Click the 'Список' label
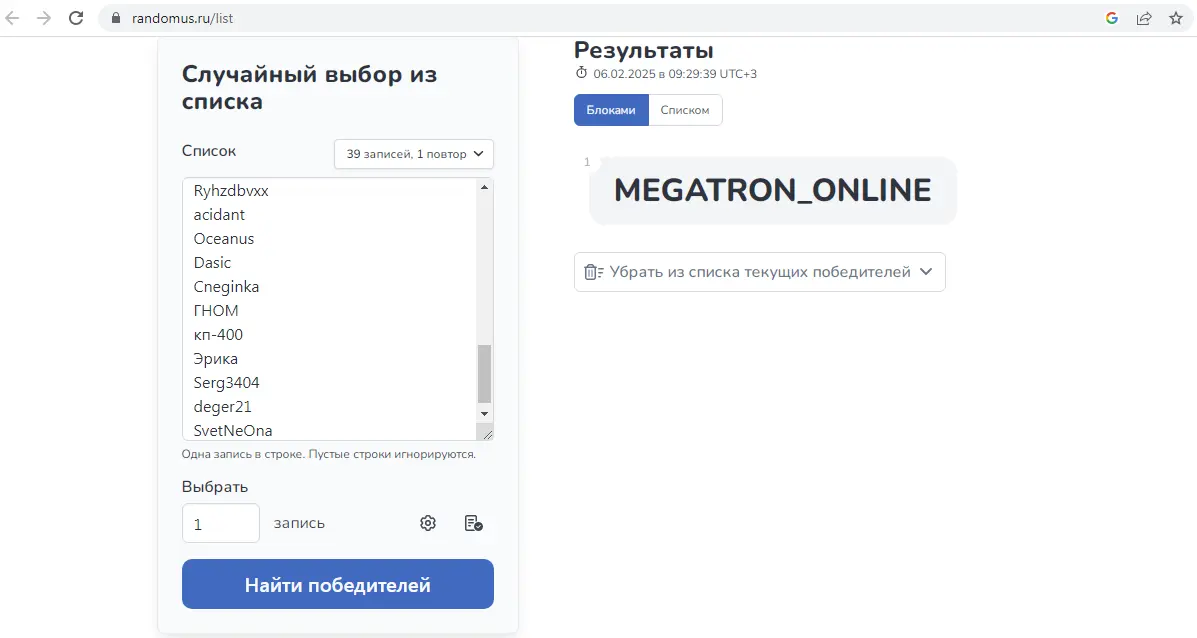 tap(208, 151)
